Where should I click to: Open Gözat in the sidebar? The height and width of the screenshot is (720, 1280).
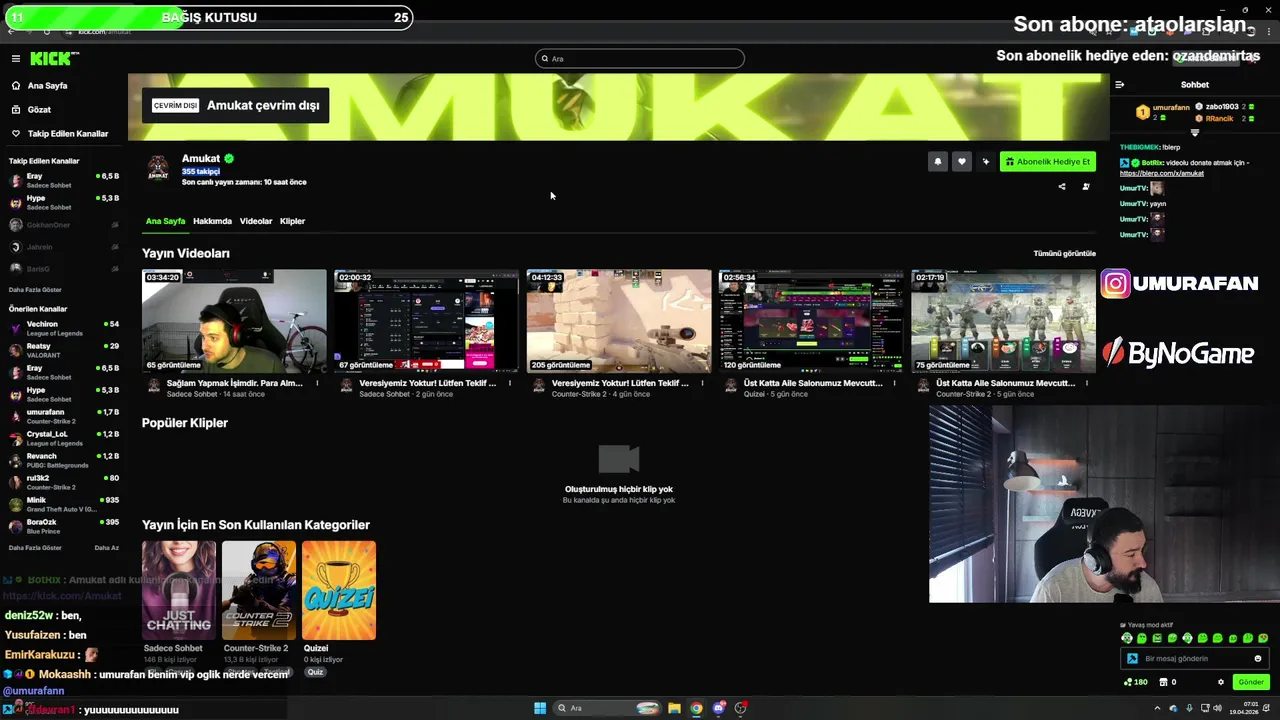coord(39,110)
